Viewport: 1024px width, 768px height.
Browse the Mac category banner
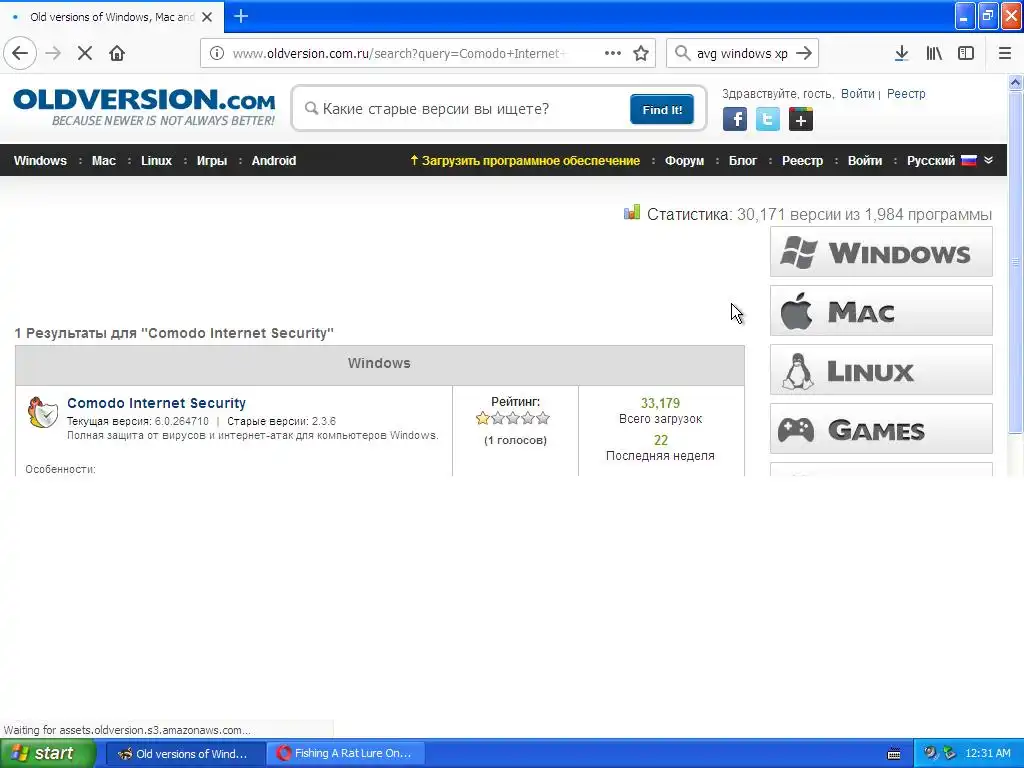click(x=881, y=311)
